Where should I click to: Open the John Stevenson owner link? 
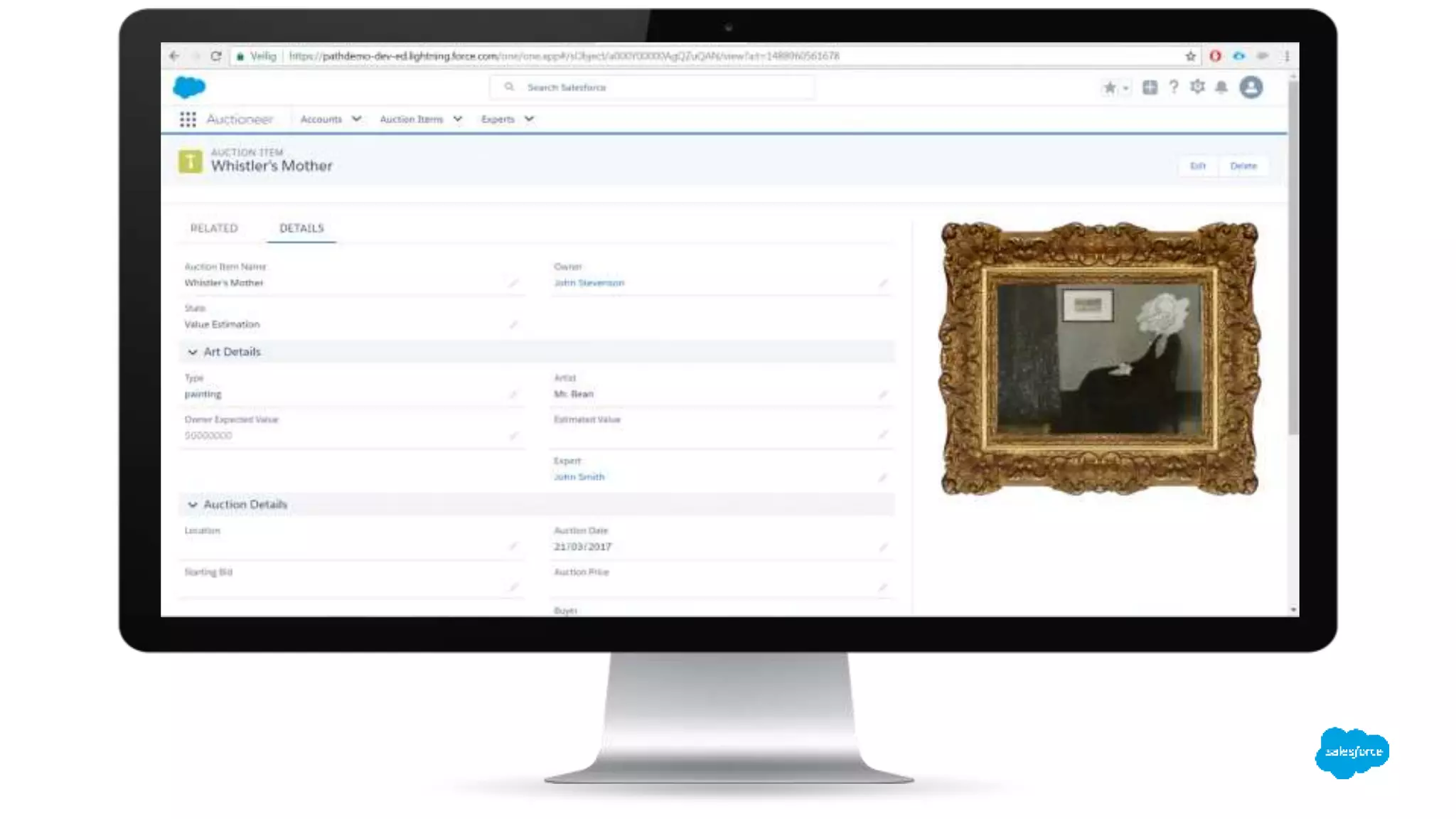pos(589,283)
